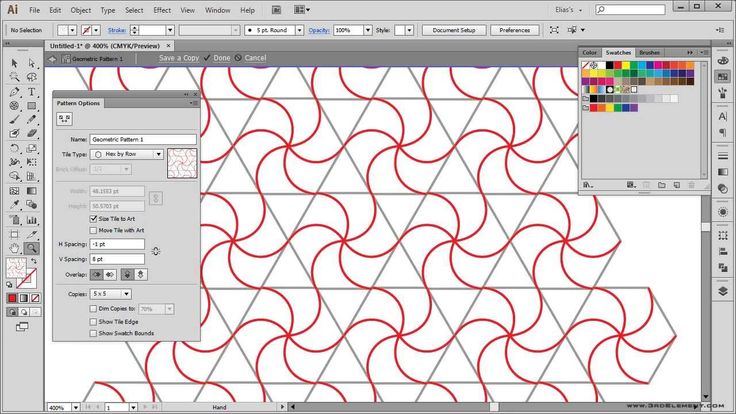The image size is (736, 414).
Task: Open the Tile Type dropdown
Action: click(x=126, y=154)
